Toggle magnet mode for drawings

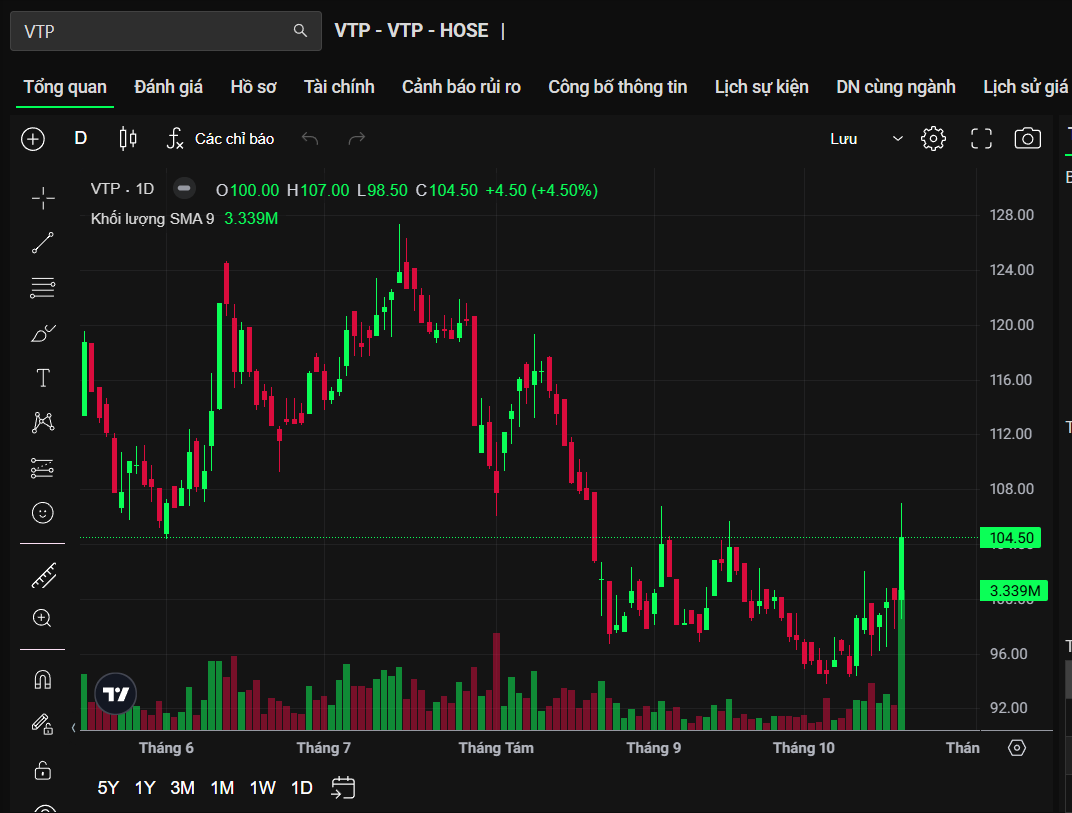(43, 680)
